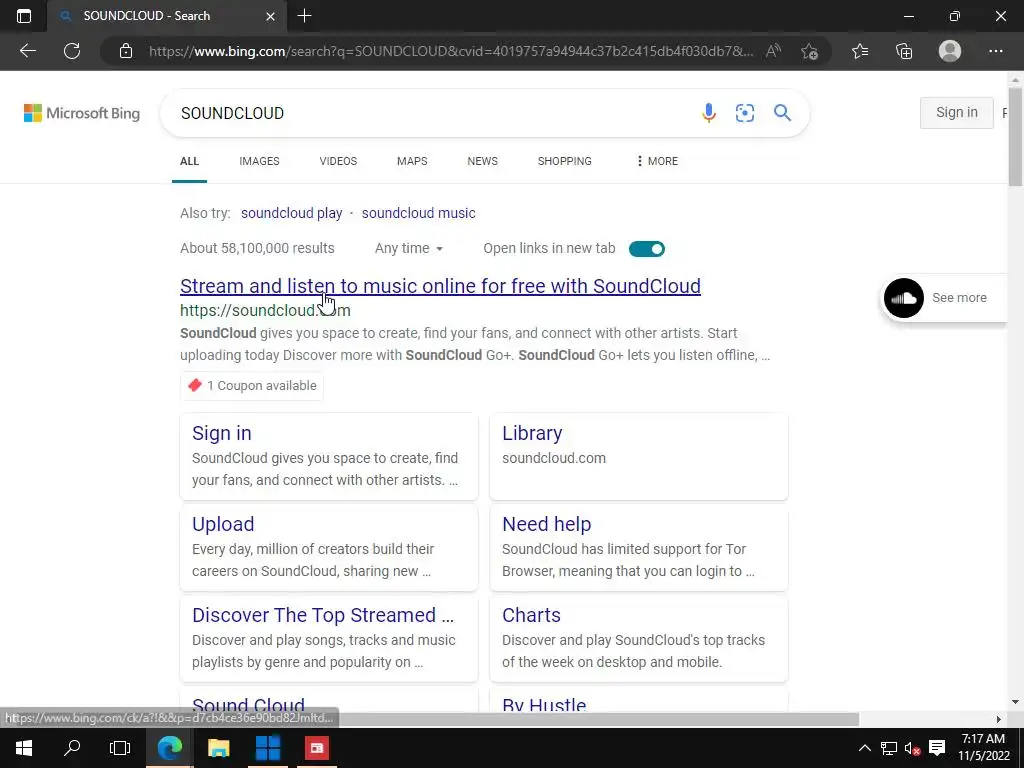Click the network tray icon

(x=889, y=748)
